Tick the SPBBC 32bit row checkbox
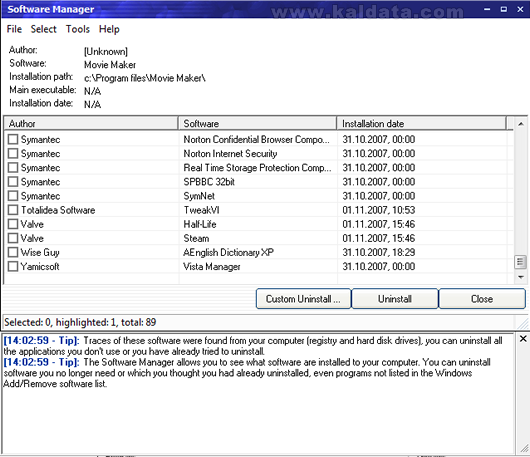 click(x=13, y=182)
